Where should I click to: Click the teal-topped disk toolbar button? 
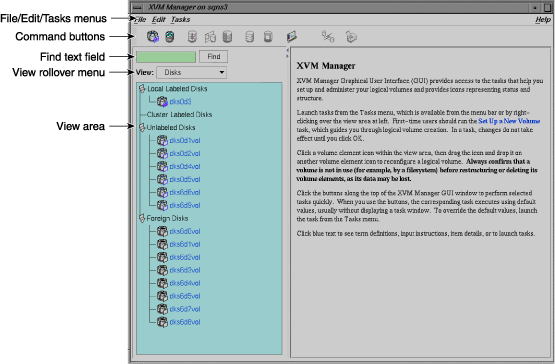[x=170, y=36]
